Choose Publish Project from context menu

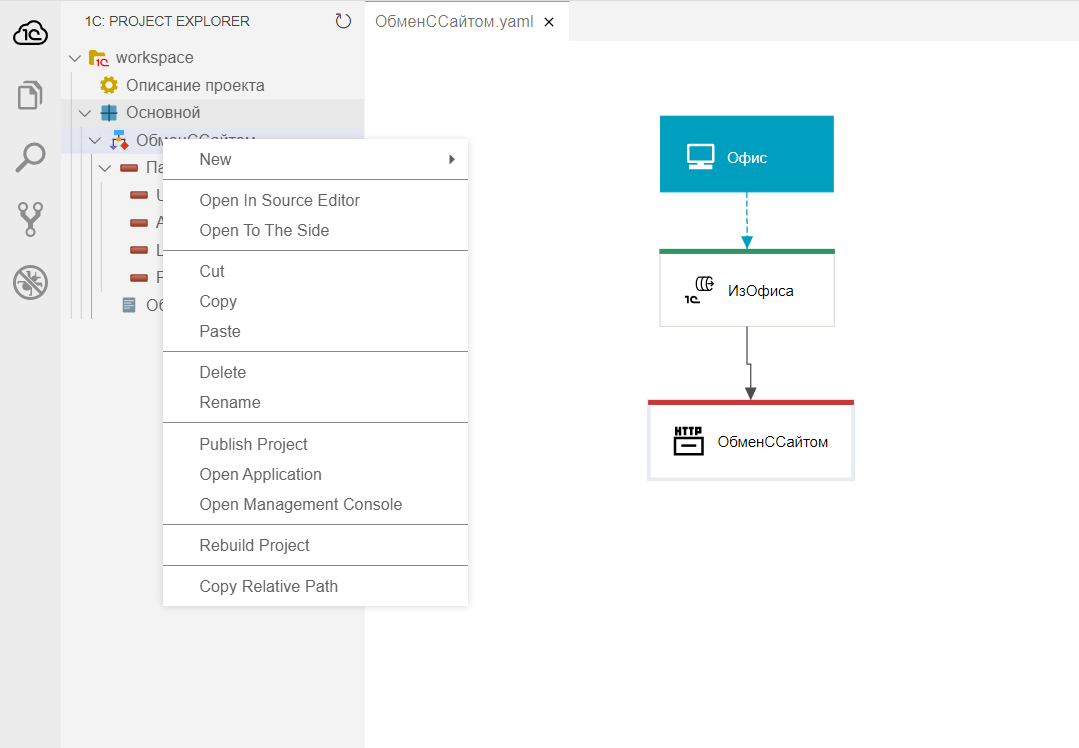point(253,444)
